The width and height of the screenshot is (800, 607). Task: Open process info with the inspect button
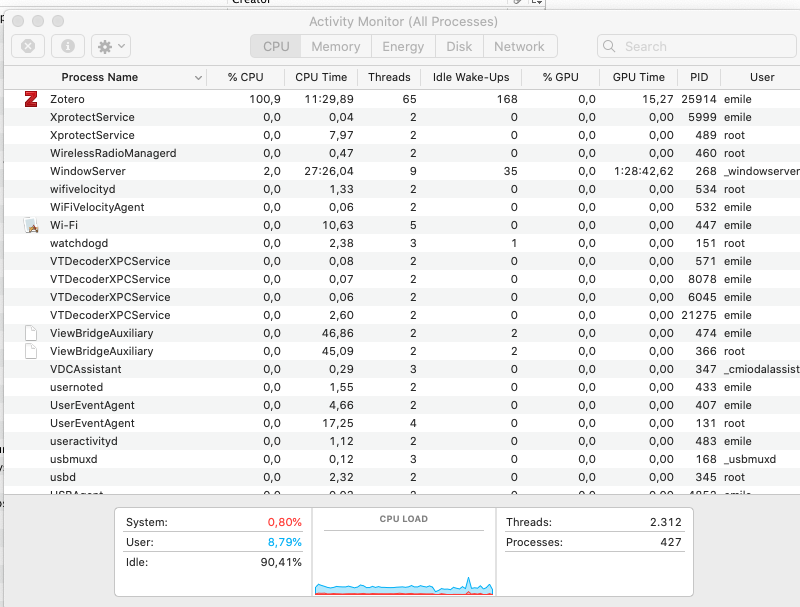point(68,46)
